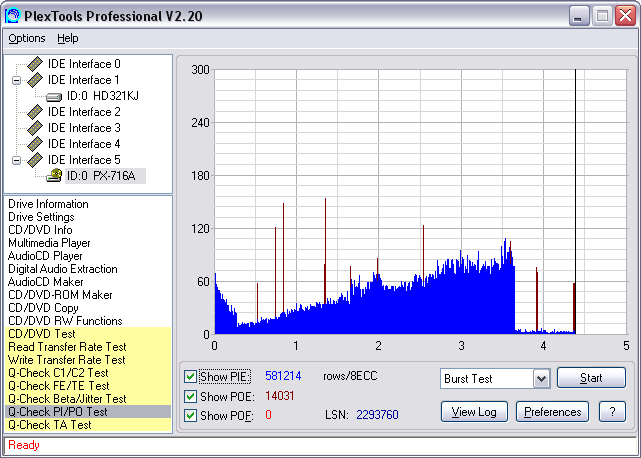Open Drive Settings
The height and width of the screenshot is (458, 641).
(41, 217)
